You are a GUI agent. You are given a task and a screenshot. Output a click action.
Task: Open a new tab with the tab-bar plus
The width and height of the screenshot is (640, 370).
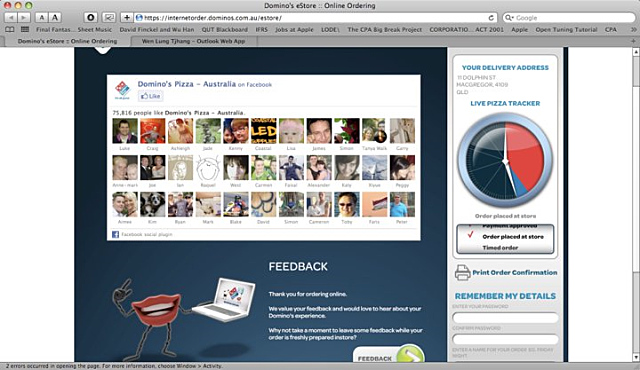[633, 41]
